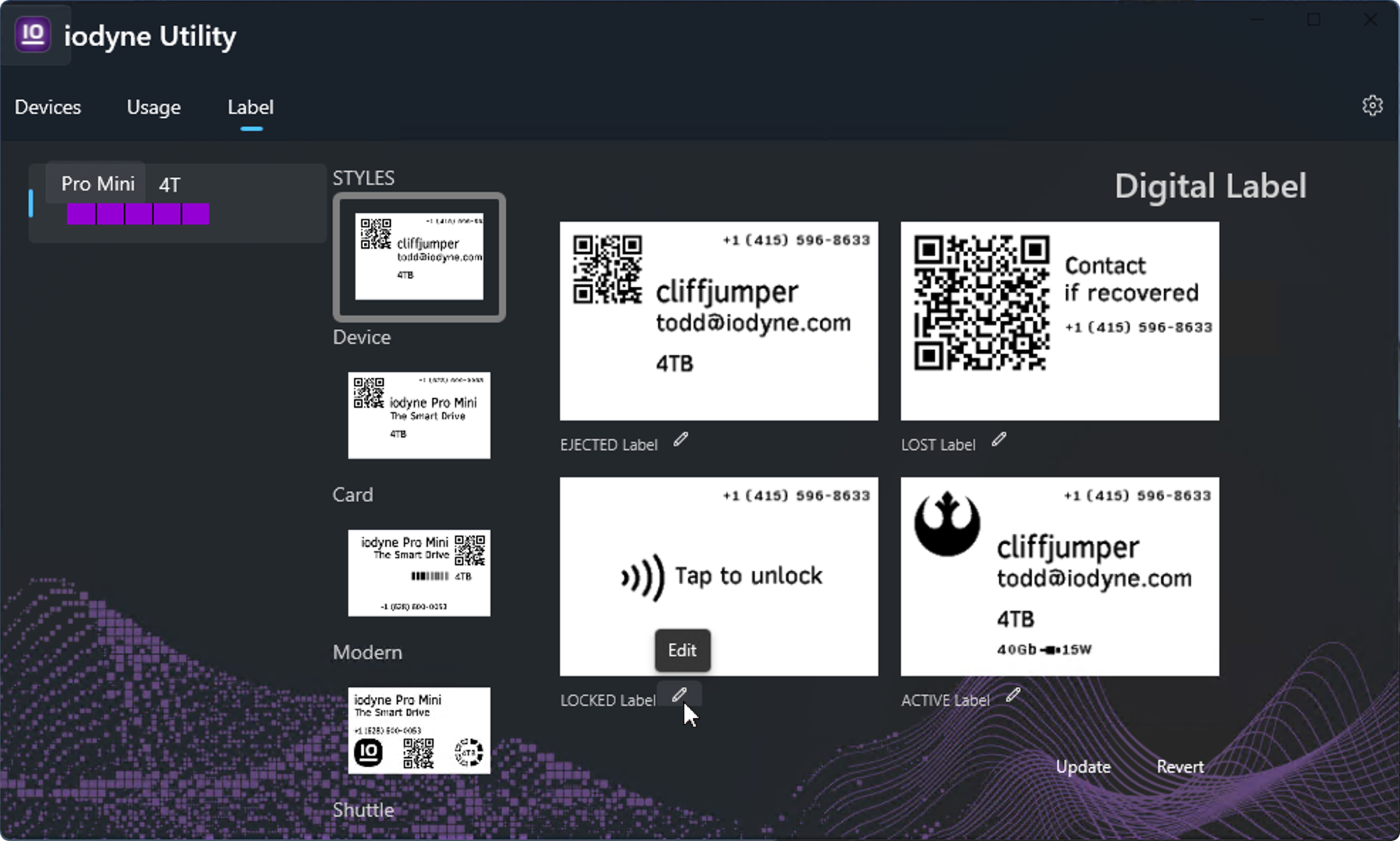Screen dimensions: 1400x841
Task: Edit the EJECTED Label with pencil icon
Action: [681, 440]
